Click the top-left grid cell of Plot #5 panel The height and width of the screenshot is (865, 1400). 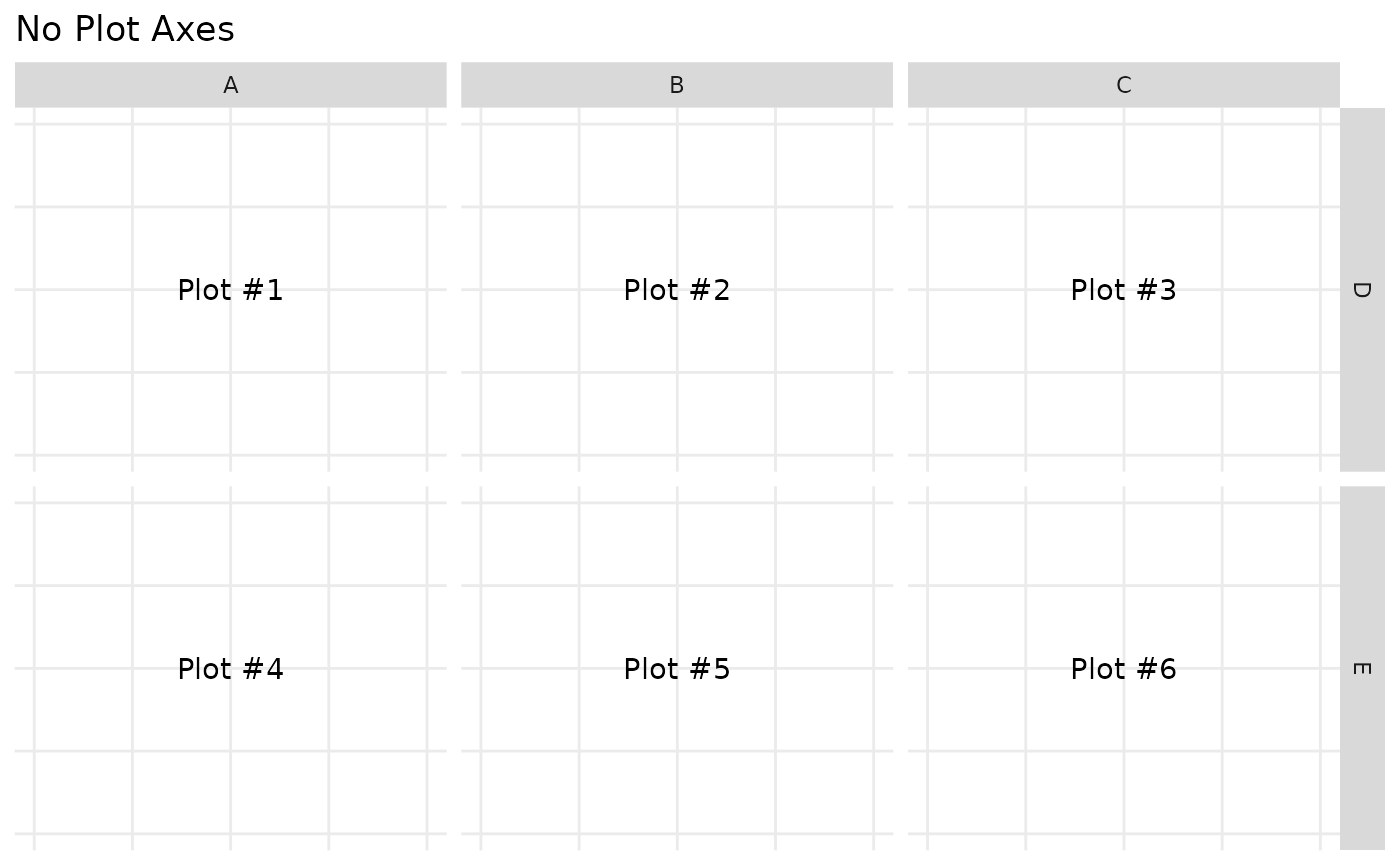coord(529,544)
